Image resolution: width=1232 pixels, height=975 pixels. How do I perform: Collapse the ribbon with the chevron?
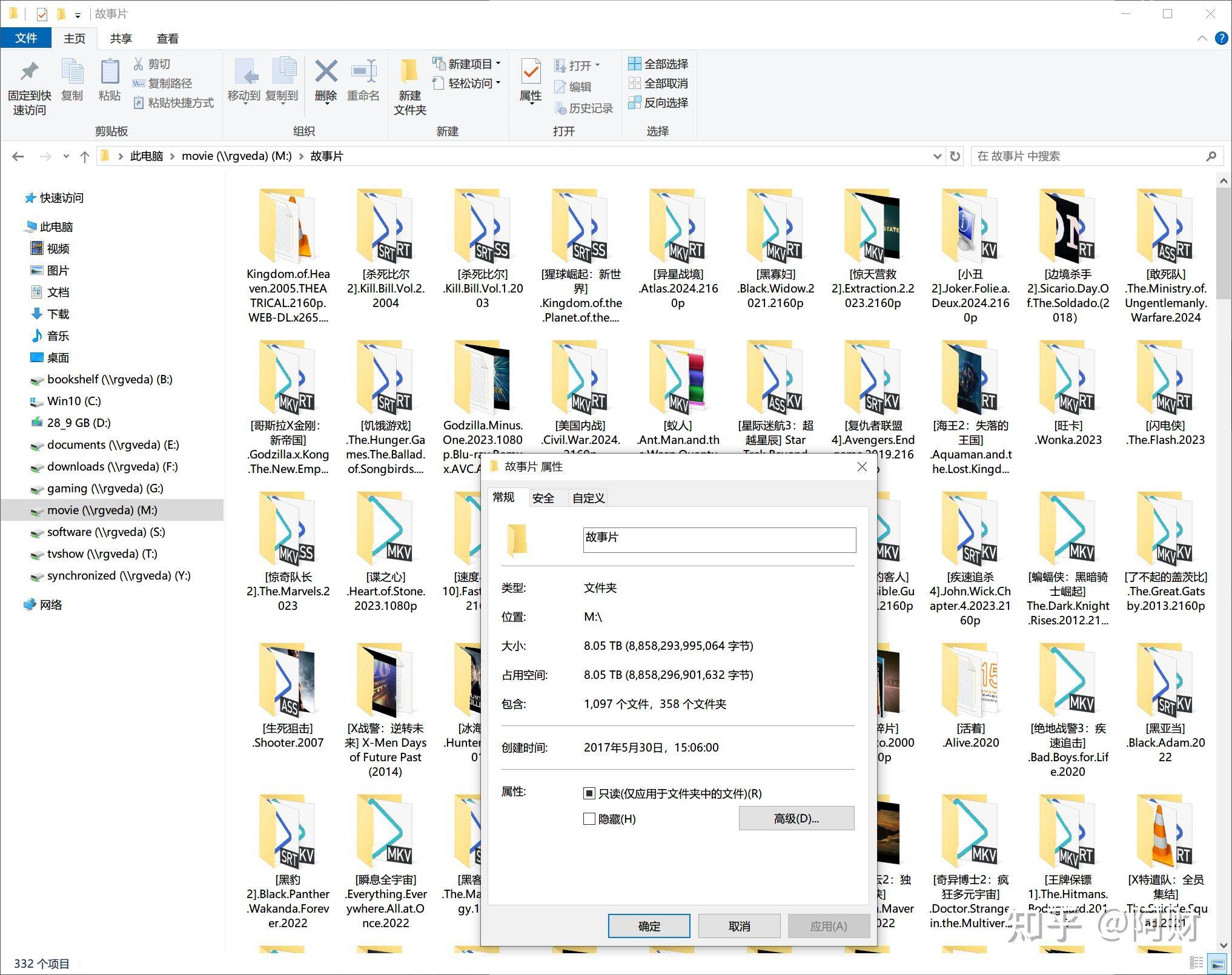click(x=1202, y=38)
